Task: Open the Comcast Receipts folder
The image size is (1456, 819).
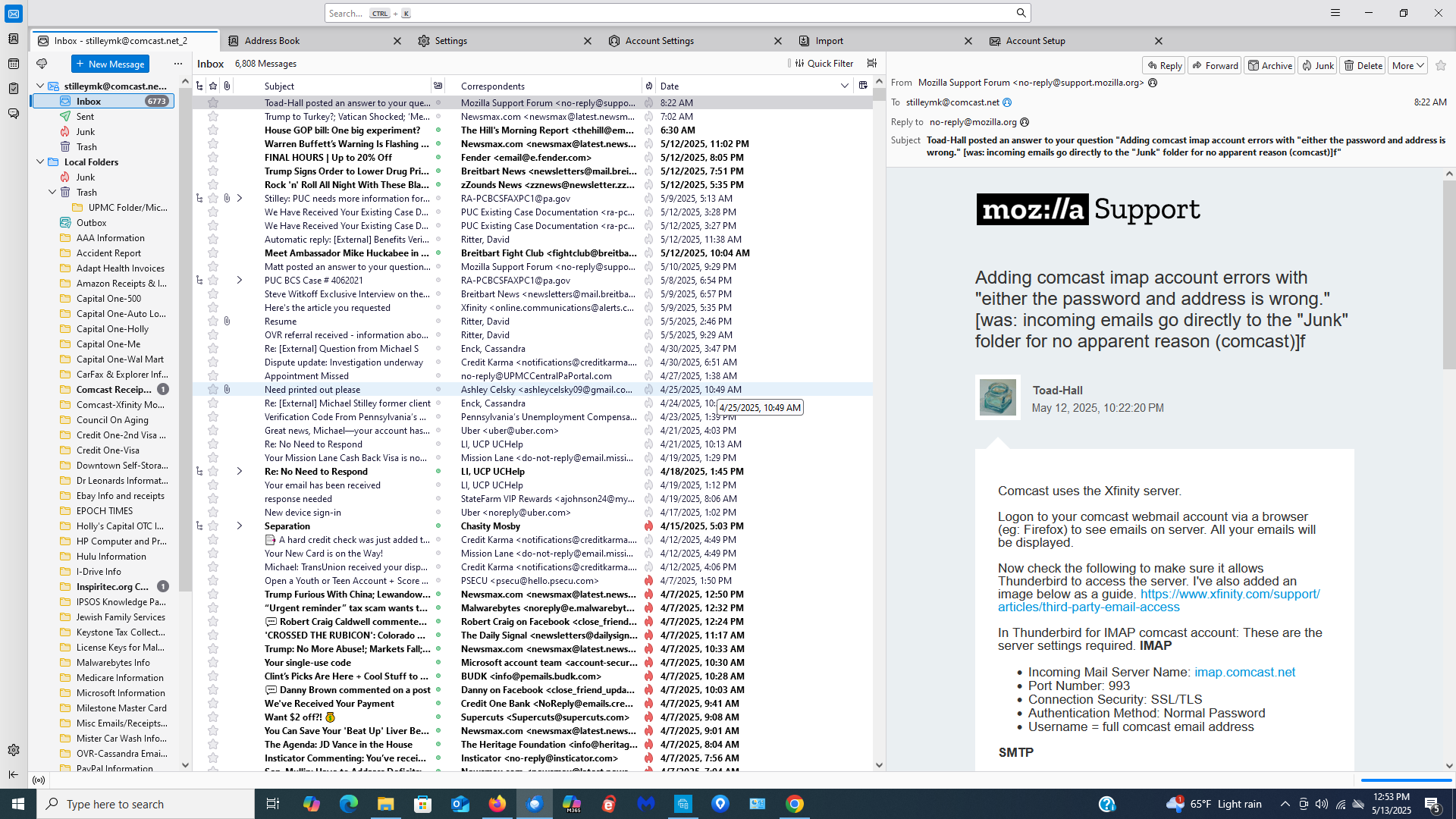Action: pos(113,390)
